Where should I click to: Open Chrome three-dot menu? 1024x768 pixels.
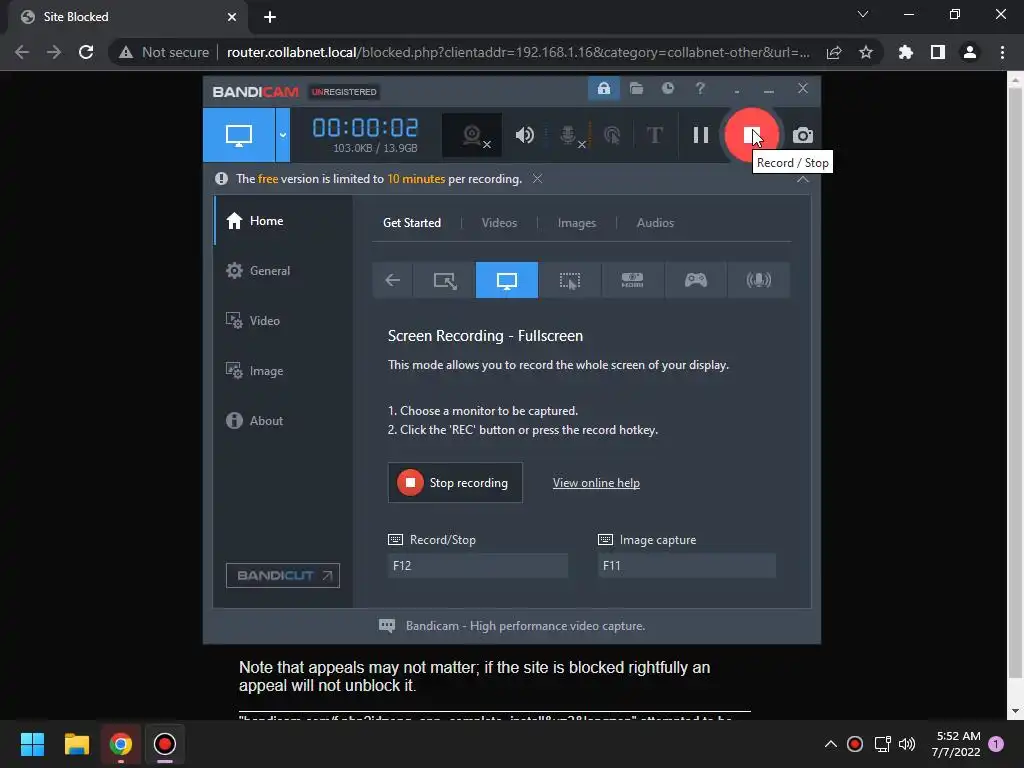pos(1002,52)
